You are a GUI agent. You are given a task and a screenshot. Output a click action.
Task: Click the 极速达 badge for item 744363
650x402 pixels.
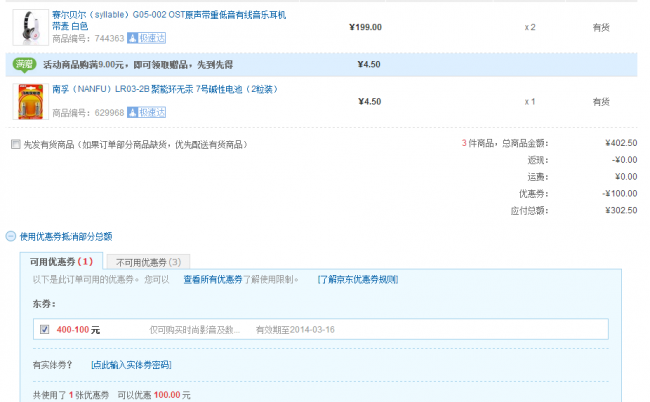pos(147,38)
